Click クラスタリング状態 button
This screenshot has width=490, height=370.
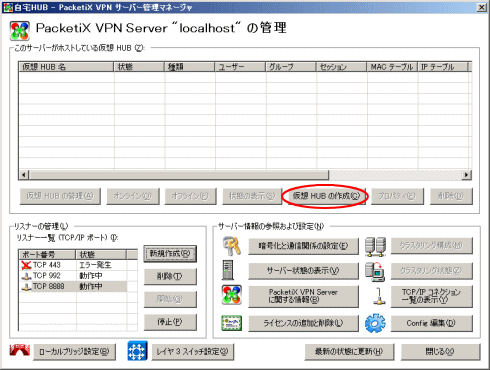pyautogui.click(x=432, y=271)
